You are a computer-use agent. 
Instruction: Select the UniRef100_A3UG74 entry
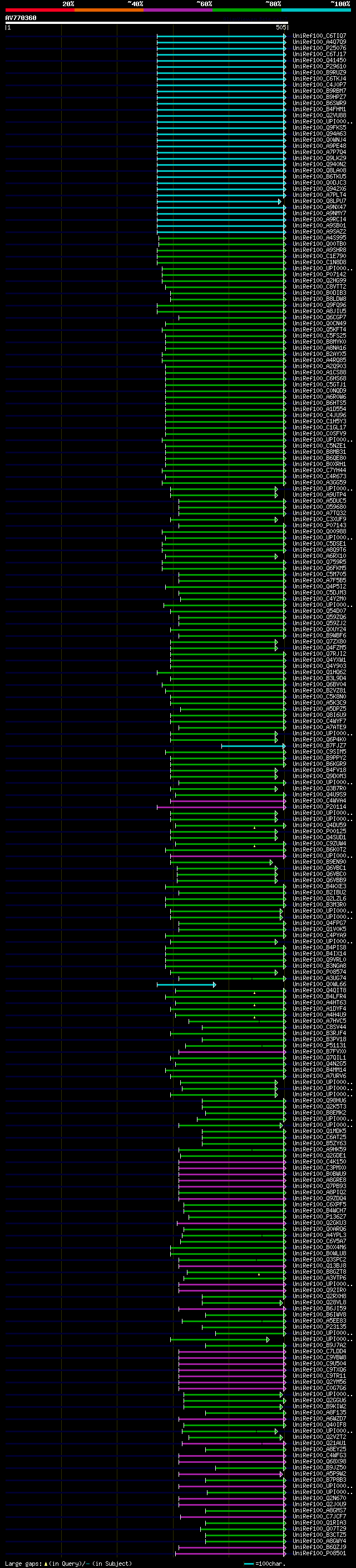tap(319, 978)
